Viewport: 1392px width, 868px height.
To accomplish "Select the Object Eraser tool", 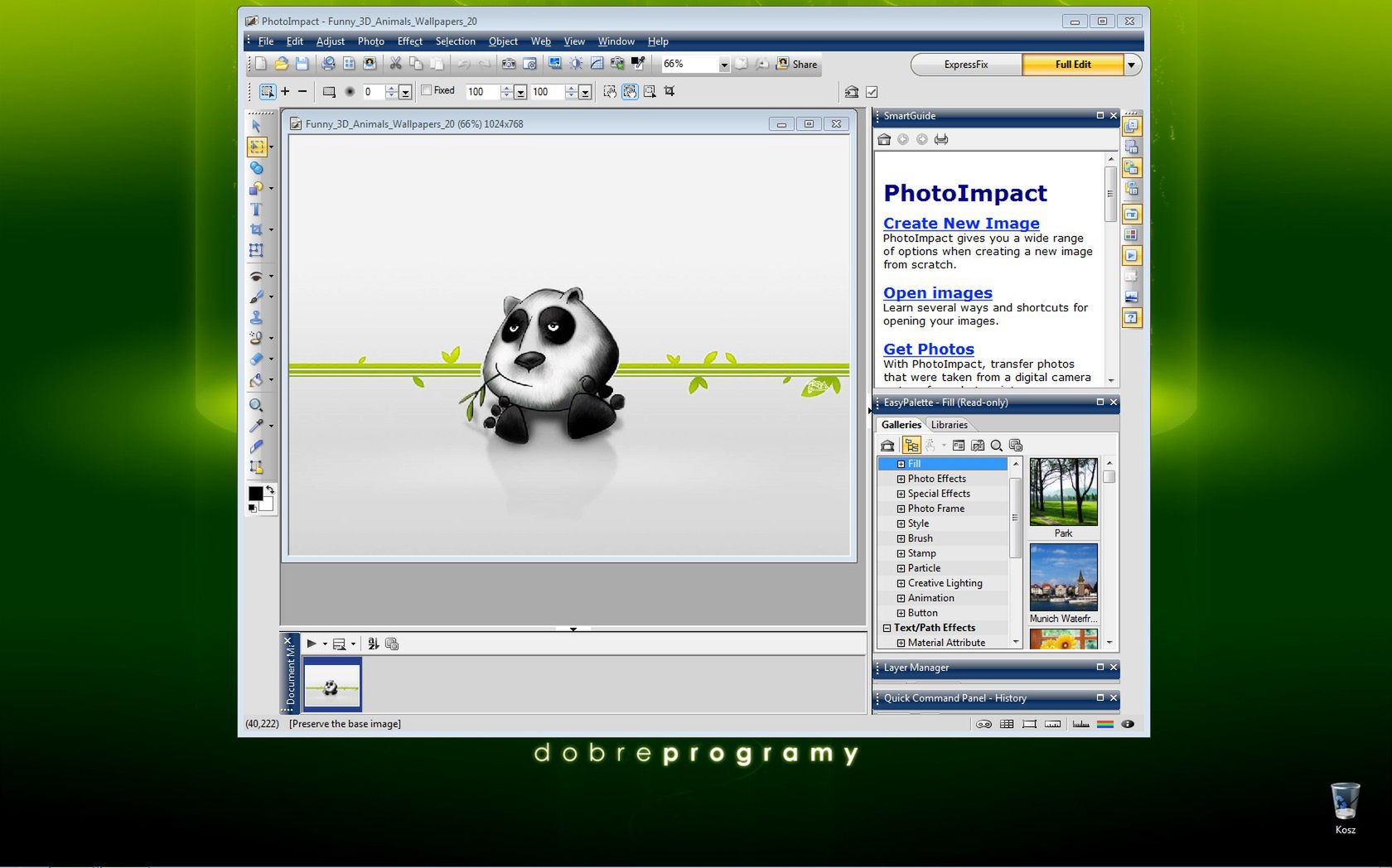I will tap(256, 359).
